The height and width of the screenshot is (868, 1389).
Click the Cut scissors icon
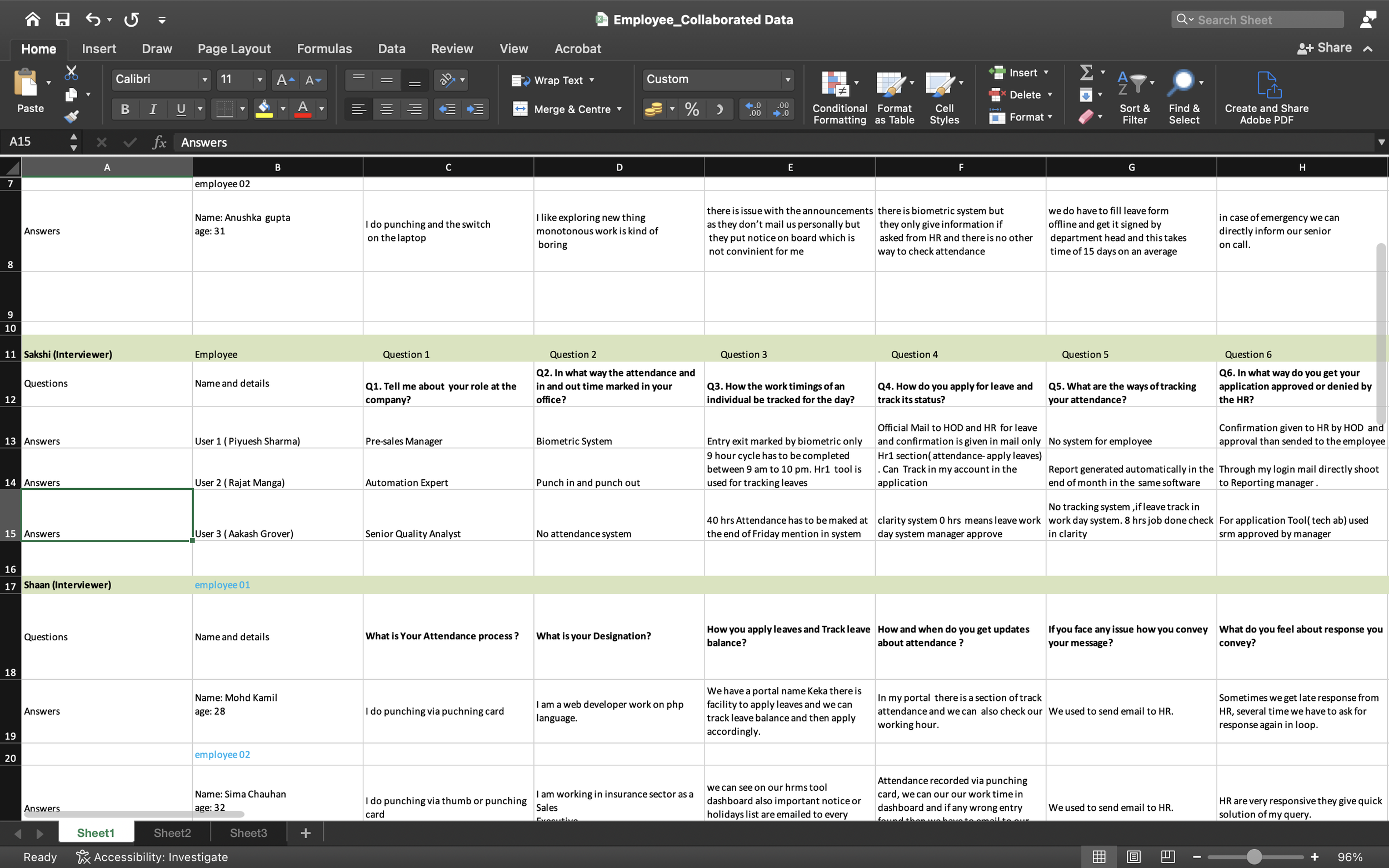pos(71,73)
